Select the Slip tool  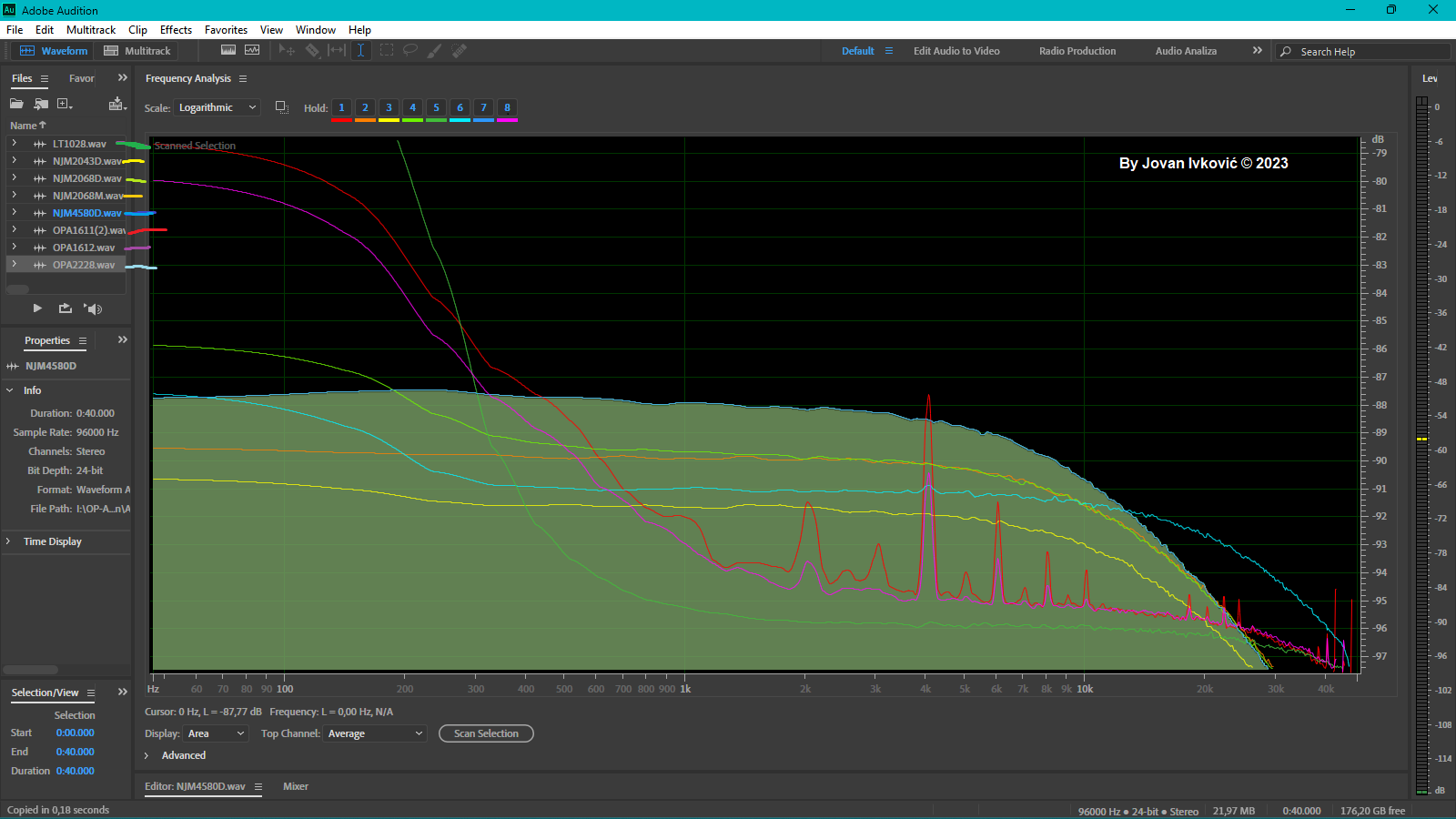(337, 50)
